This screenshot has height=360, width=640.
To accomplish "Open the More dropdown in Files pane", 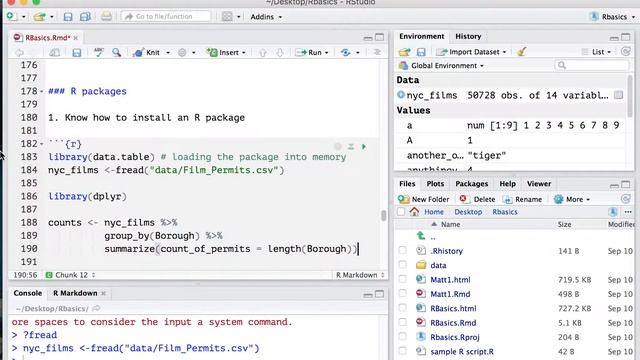I will 572,199.
